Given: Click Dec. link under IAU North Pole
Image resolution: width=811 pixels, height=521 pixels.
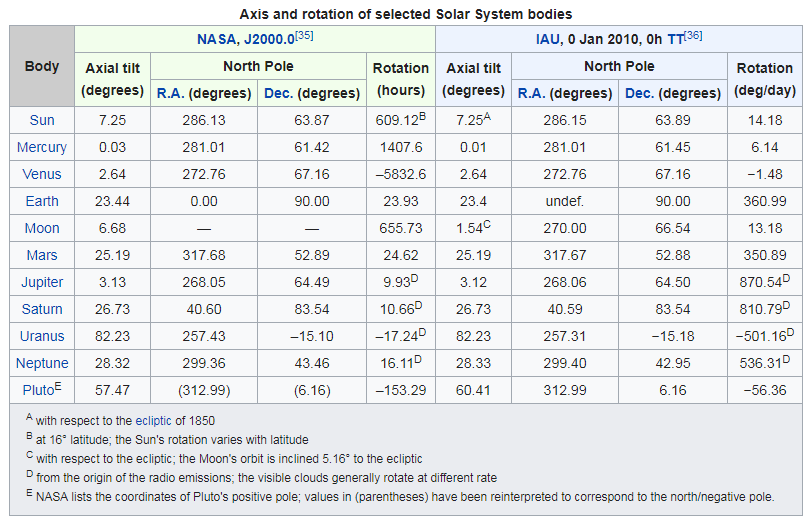Looking at the screenshot, I should click(x=639, y=93).
